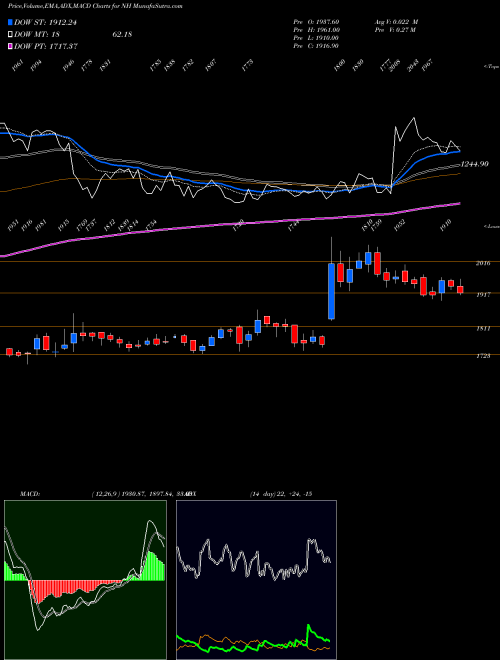Click the 'MACD:' panel heading
The width and height of the screenshot is (500, 660).
pos(29,494)
